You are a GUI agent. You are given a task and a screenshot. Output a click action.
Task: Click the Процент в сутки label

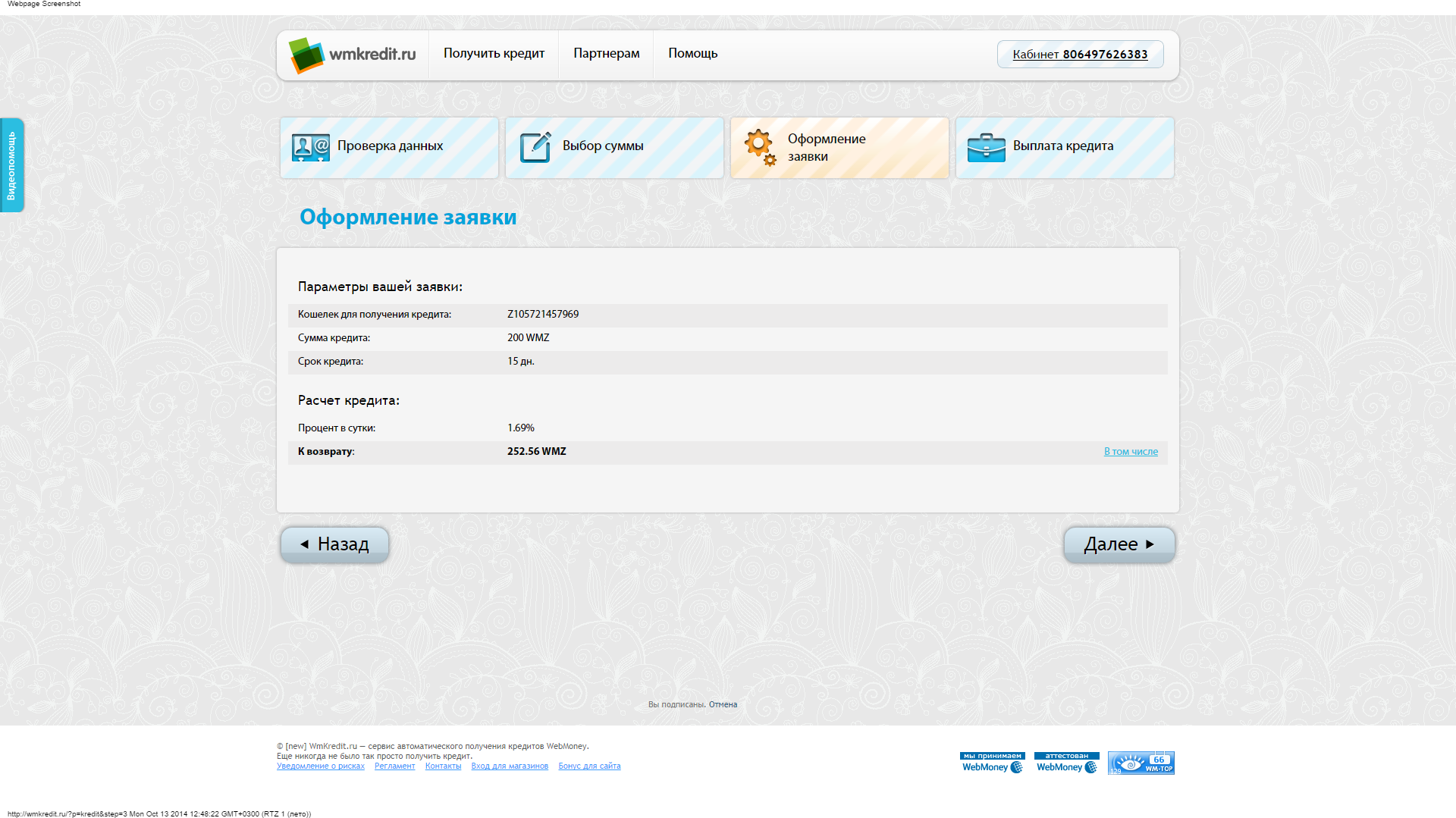(x=337, y=428)
